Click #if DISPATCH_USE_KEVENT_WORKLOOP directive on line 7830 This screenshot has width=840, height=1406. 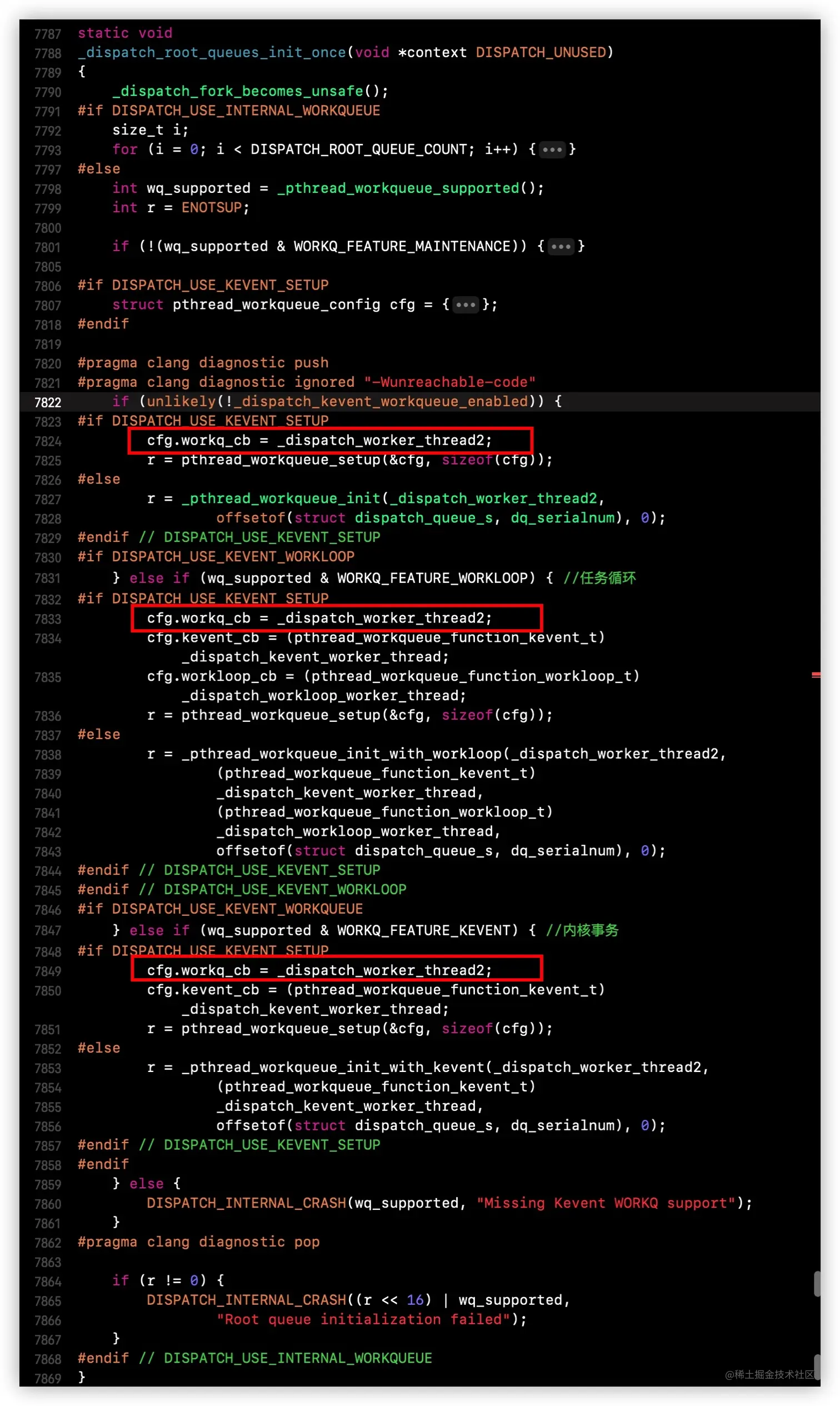(x=216, y=557)
